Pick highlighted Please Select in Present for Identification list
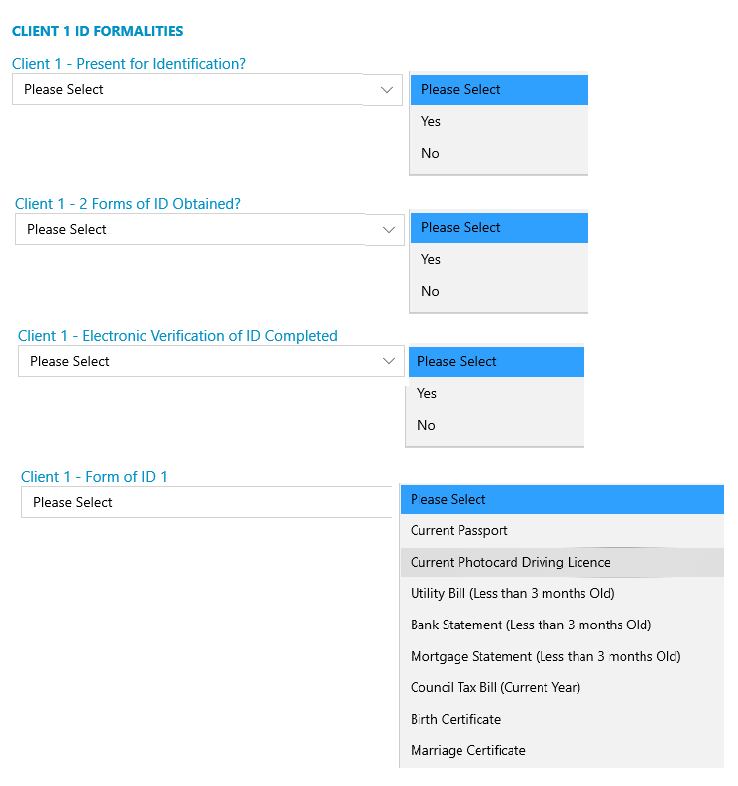 tap(499, 90)
